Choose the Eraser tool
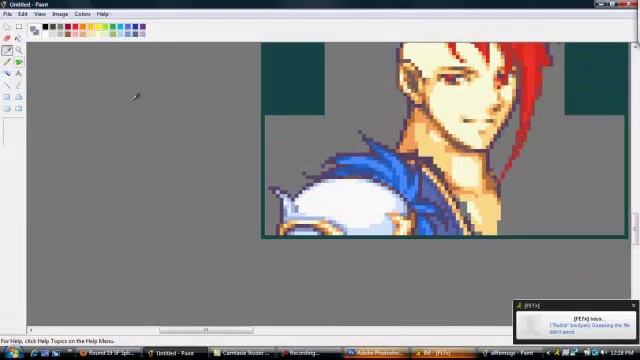 [7, 38]
